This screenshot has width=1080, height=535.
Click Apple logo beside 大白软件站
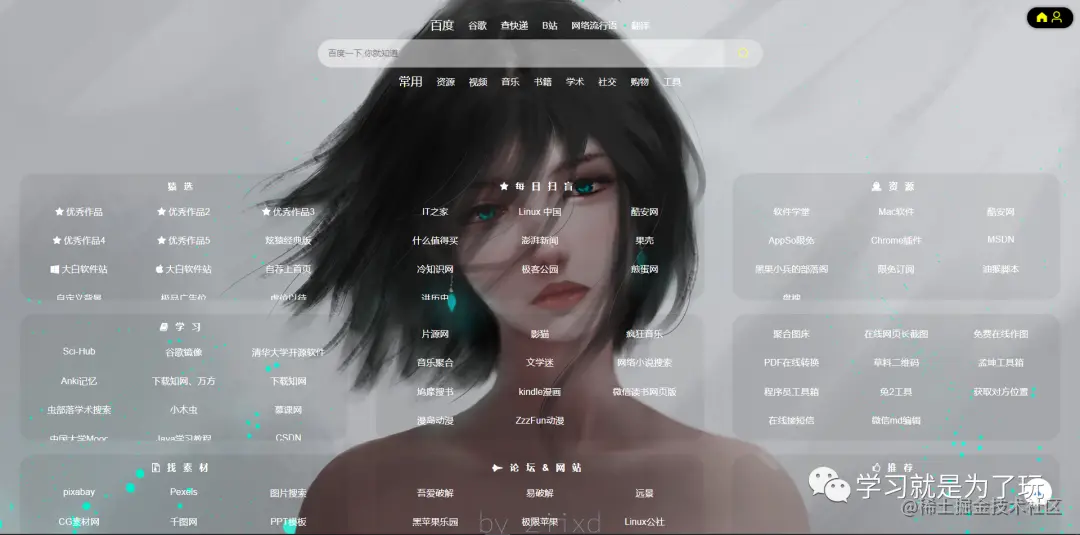[x=159, y=269]
